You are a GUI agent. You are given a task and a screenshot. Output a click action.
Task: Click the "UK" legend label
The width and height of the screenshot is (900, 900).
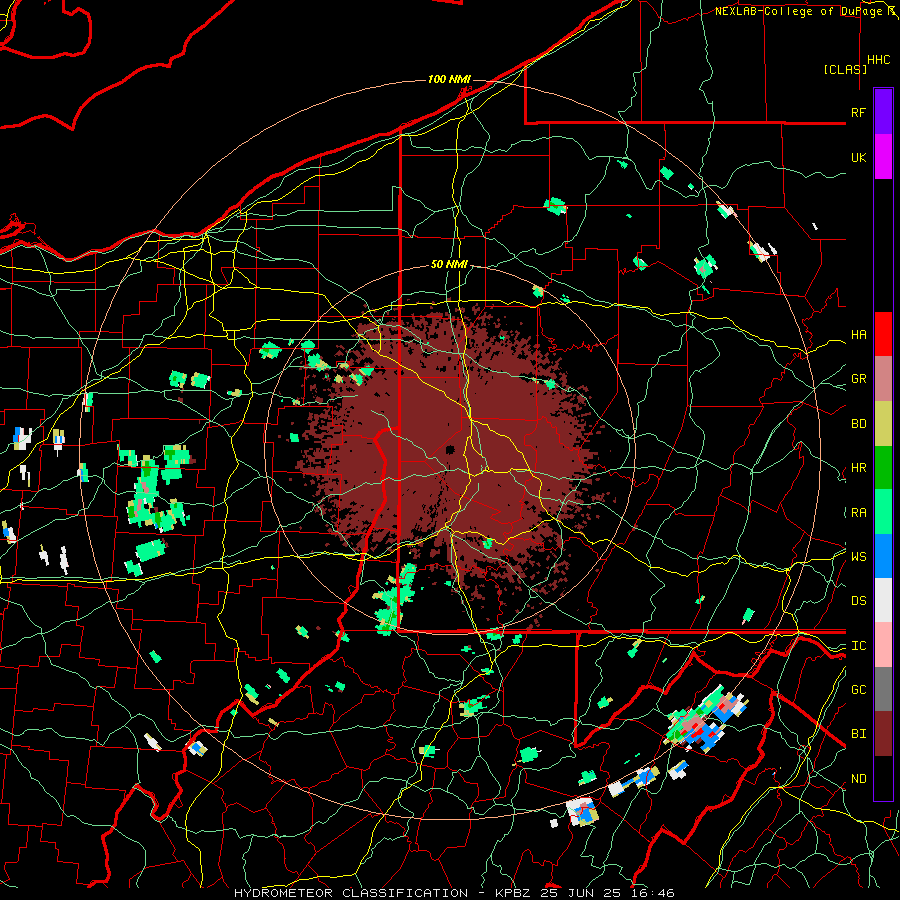click(x=858, y=158)
